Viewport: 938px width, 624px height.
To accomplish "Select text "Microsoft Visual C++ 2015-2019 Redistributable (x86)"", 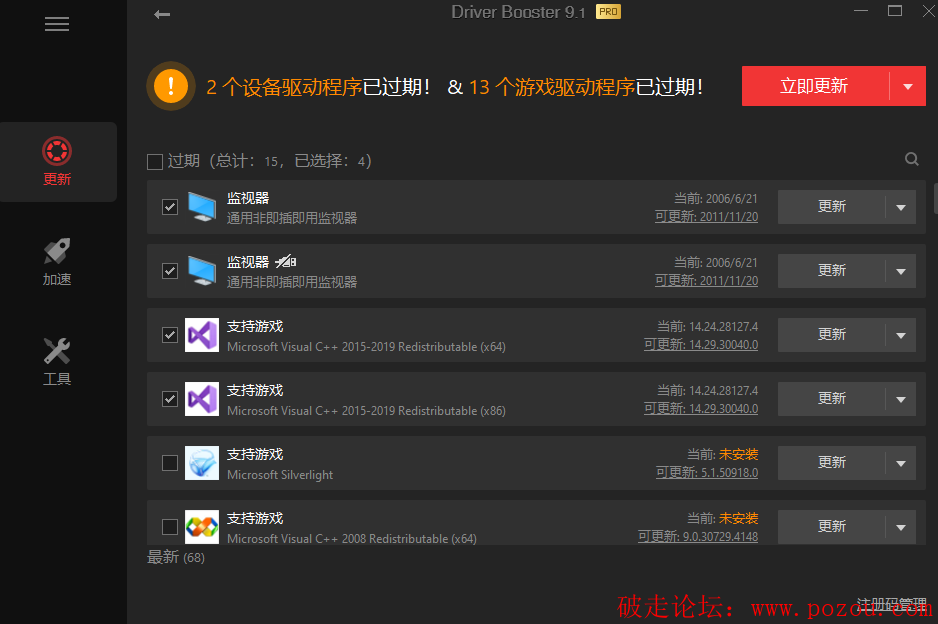I will 366,411.
